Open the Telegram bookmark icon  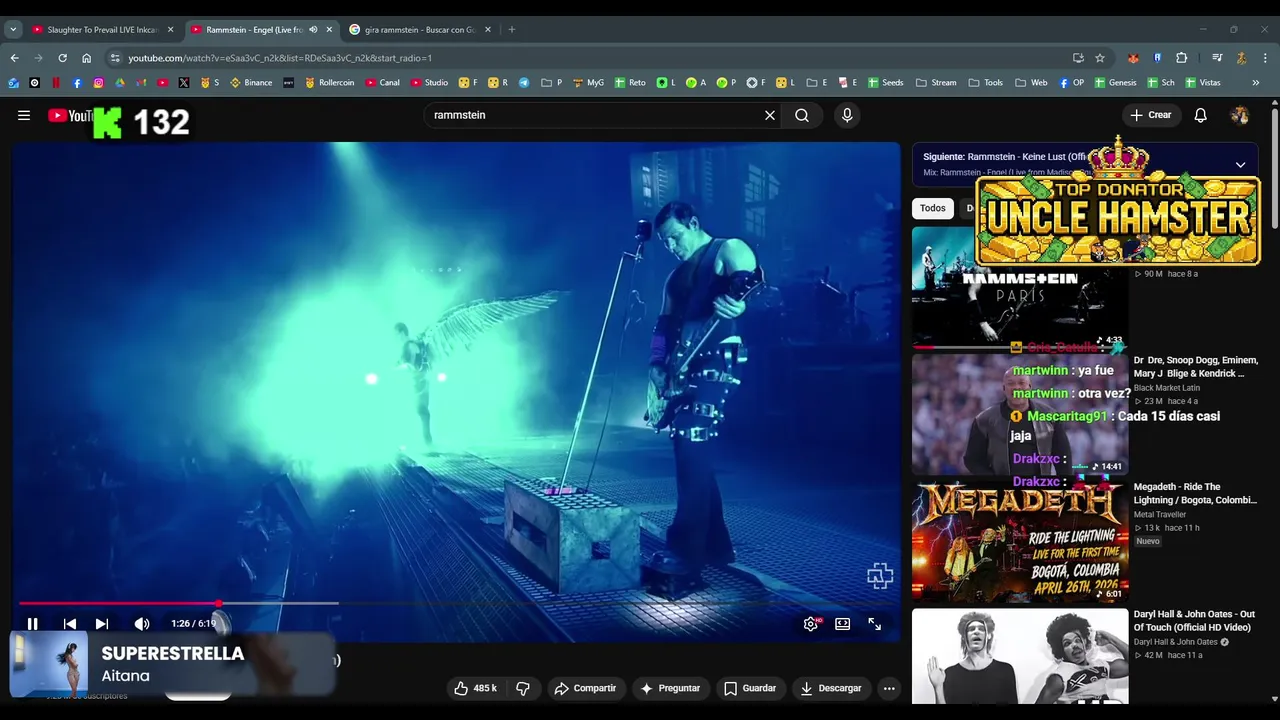524,83
